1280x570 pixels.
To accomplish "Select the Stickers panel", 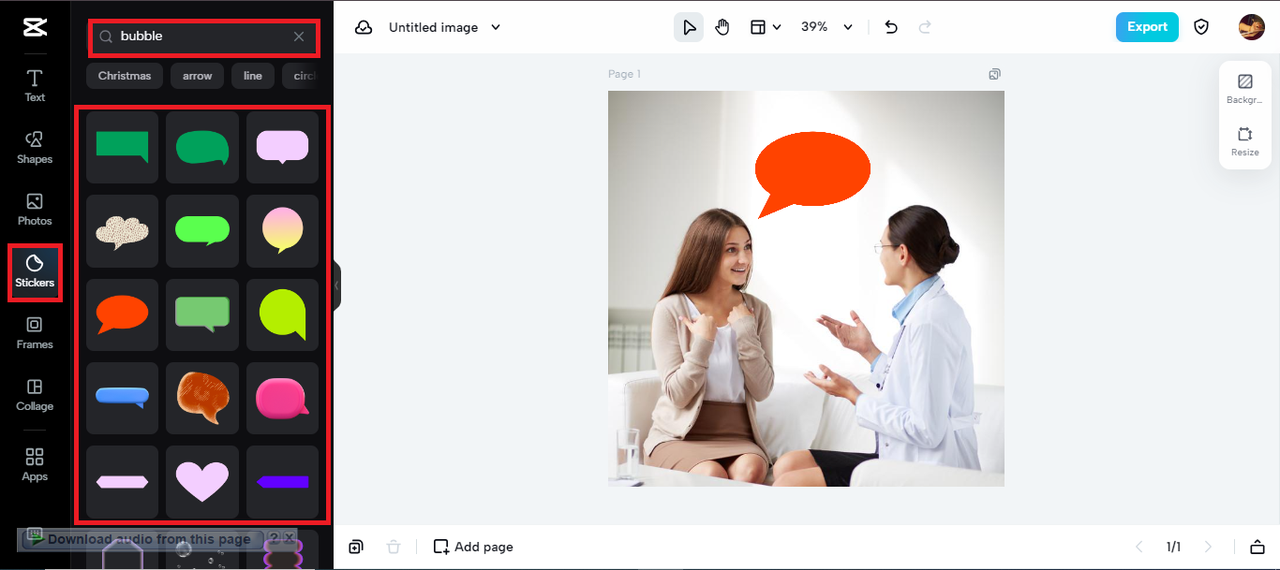I will pos(35,272).
